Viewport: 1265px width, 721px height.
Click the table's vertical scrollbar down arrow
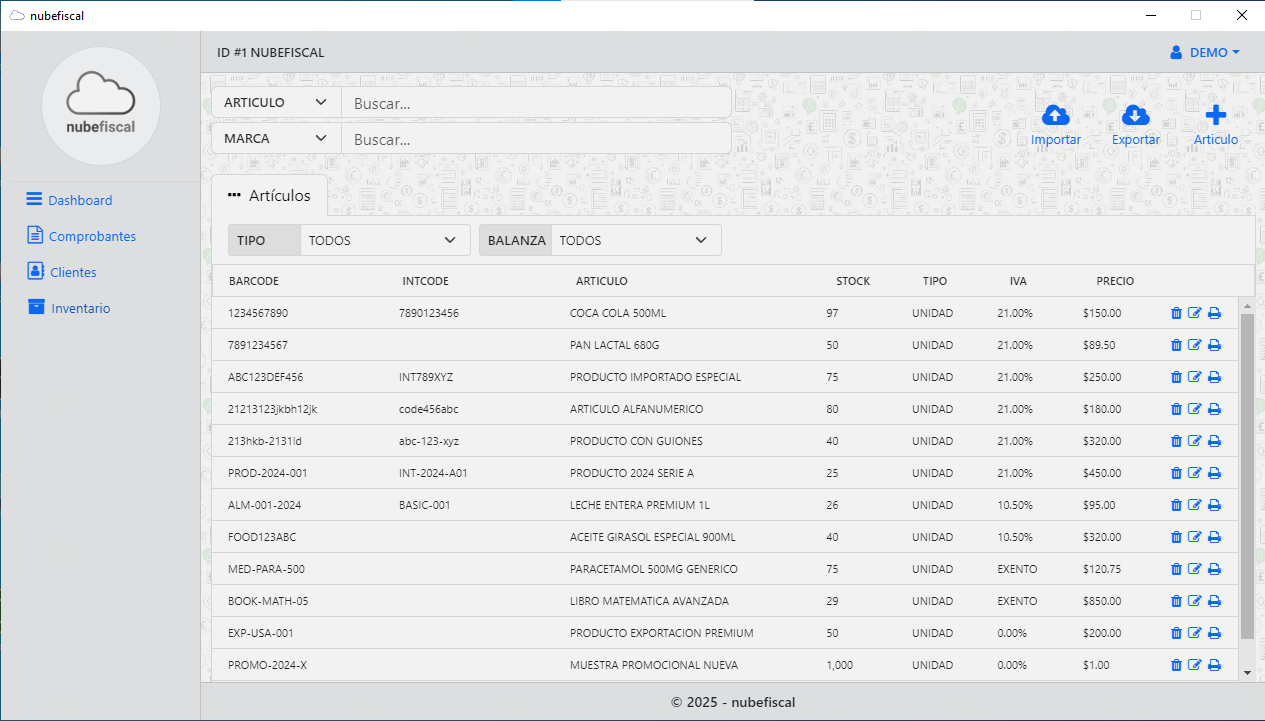click(1246, 673)
